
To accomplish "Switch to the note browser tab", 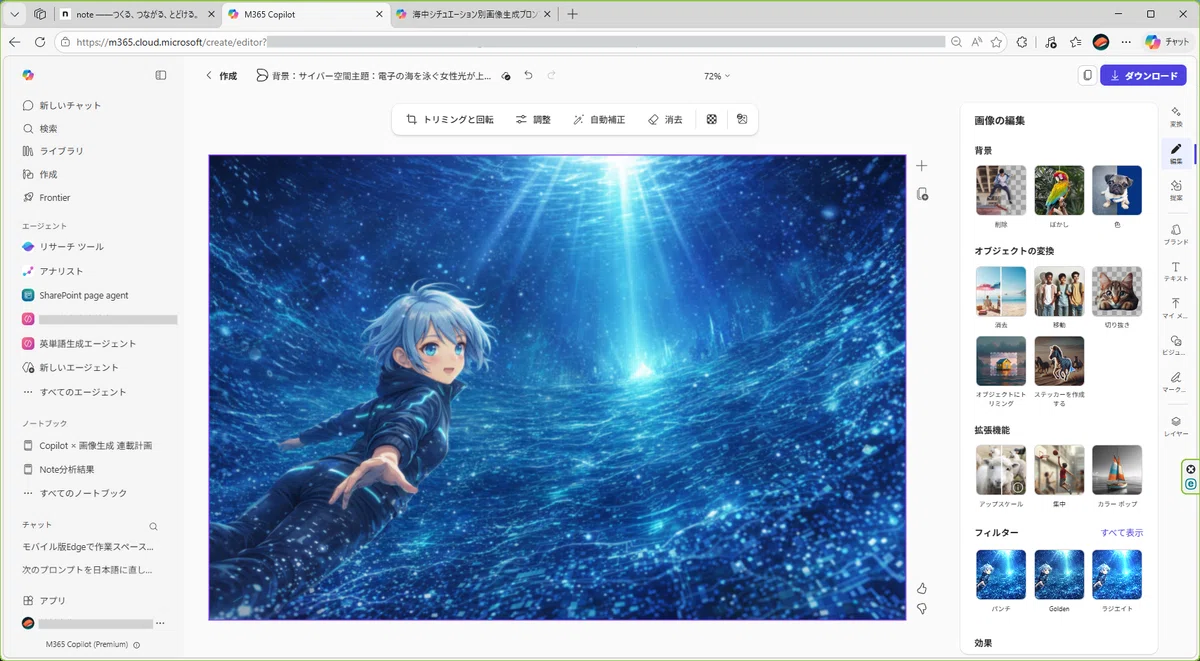I will pos(136,14).
